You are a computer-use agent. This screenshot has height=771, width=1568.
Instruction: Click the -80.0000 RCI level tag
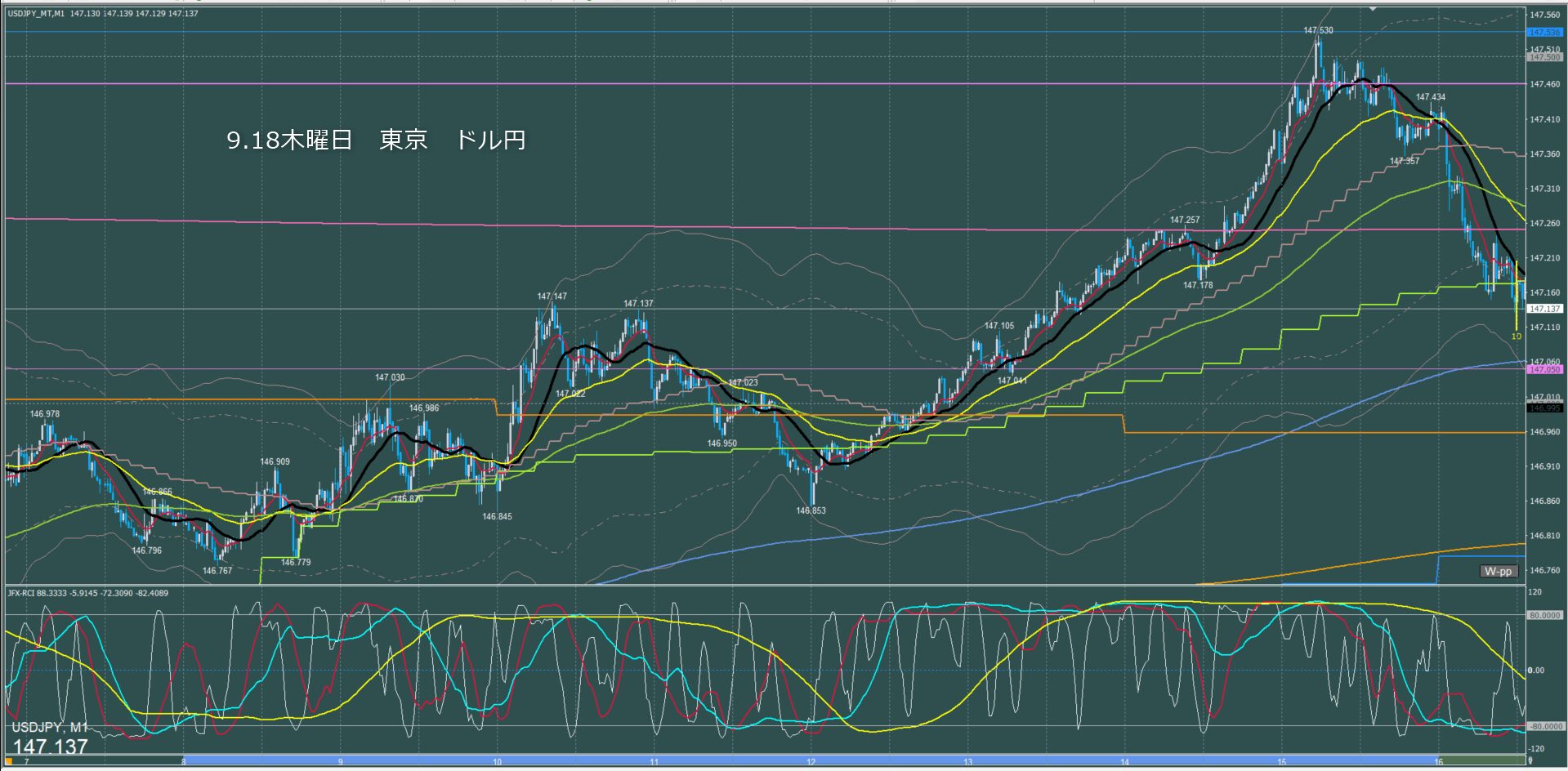(1543, 726)
